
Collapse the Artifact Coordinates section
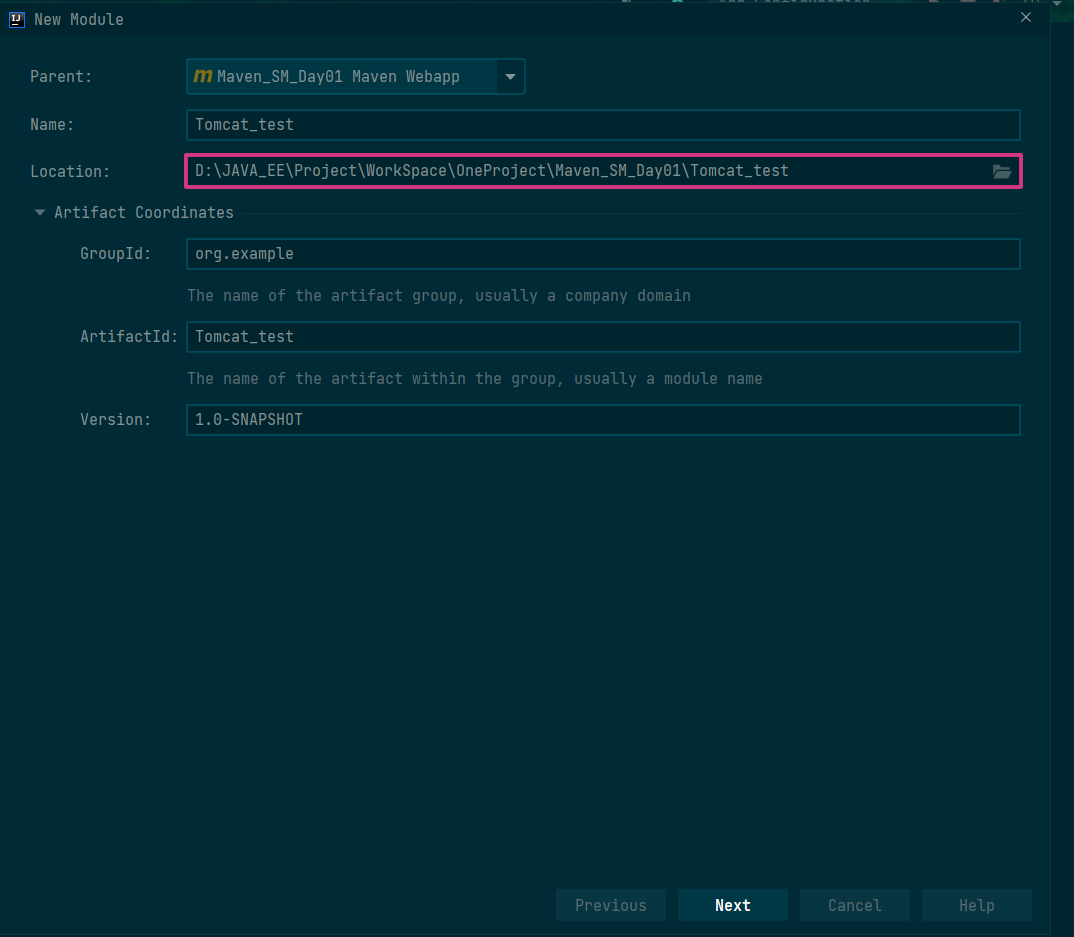(x=40, y=213)
